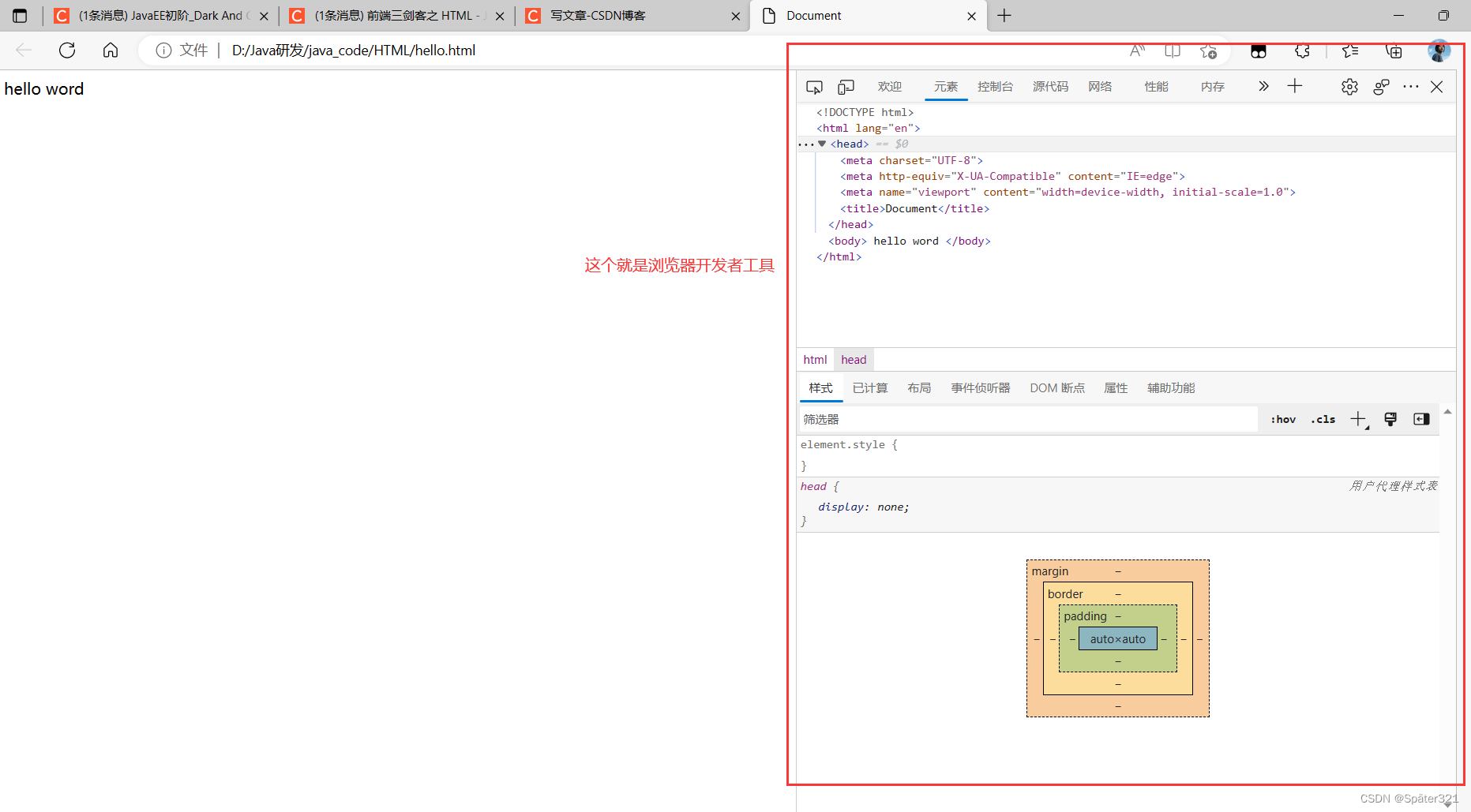The height and width of the screenshot is (812, 1471).
Task: Select the body element line
Action: [x=909, y=241]
